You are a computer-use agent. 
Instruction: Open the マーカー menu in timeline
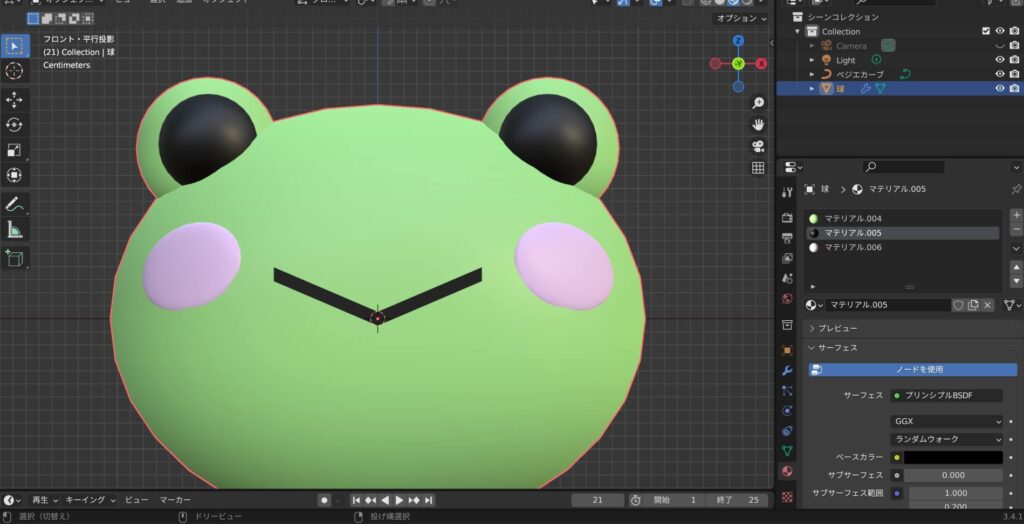pos(175,500)
